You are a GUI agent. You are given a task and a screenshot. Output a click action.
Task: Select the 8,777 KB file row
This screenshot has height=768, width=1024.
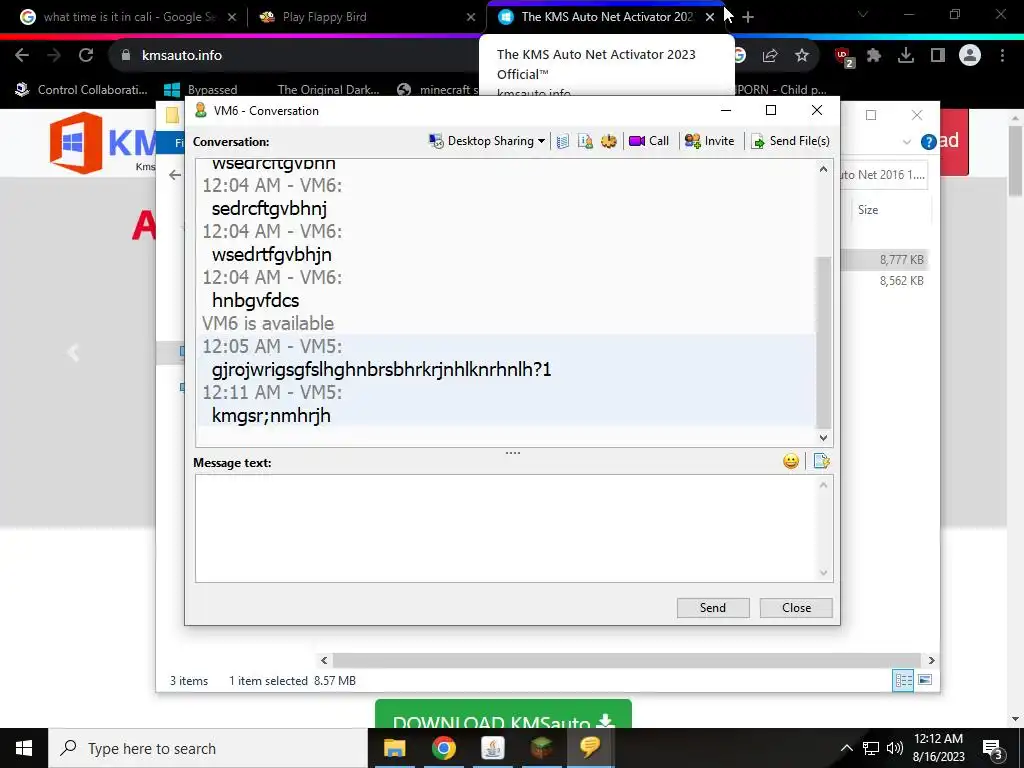tap(885, 259)
